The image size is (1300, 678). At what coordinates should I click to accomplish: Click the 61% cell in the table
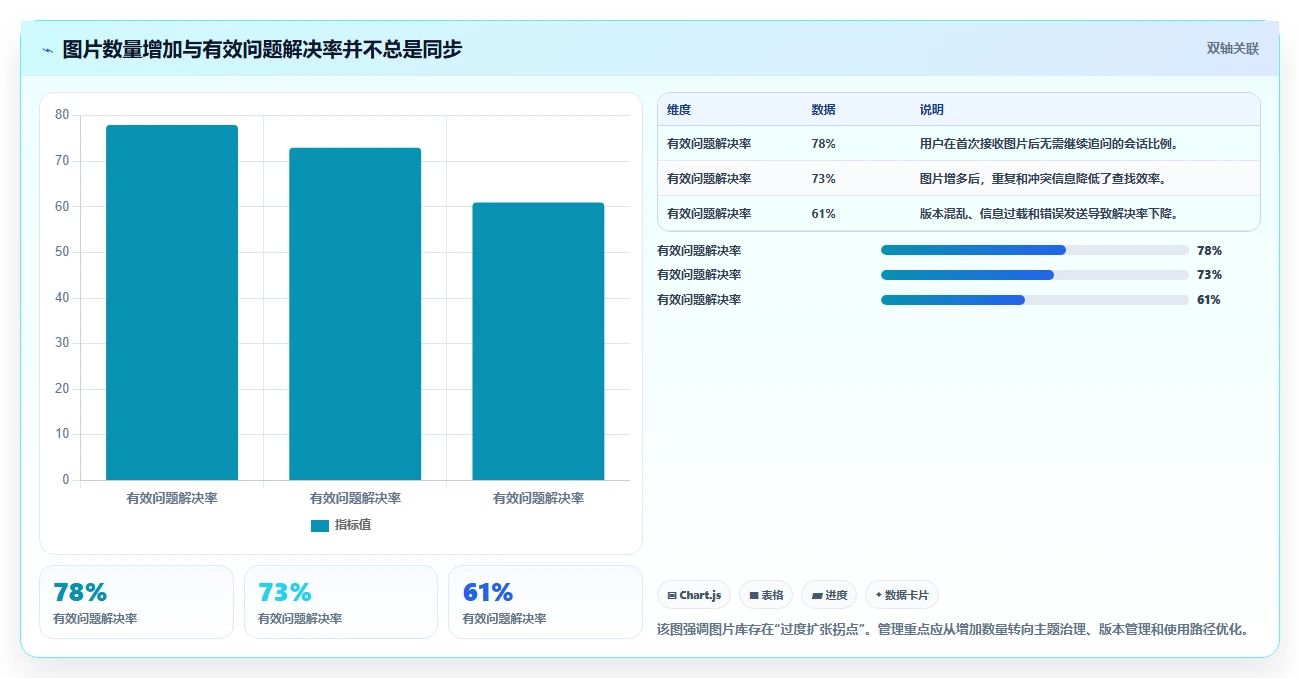click(824, 214)
